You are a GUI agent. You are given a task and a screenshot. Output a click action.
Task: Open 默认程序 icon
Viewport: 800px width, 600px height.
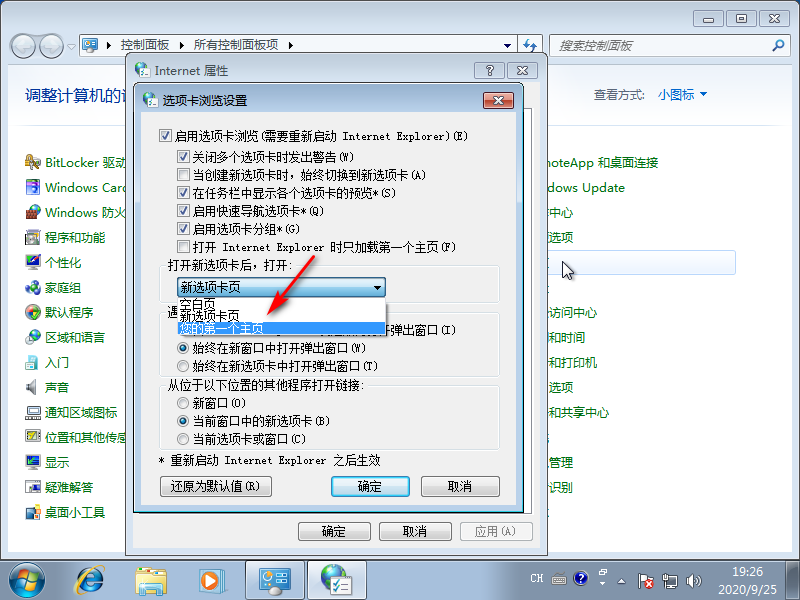pyautogui.click(x=33, y=312)
